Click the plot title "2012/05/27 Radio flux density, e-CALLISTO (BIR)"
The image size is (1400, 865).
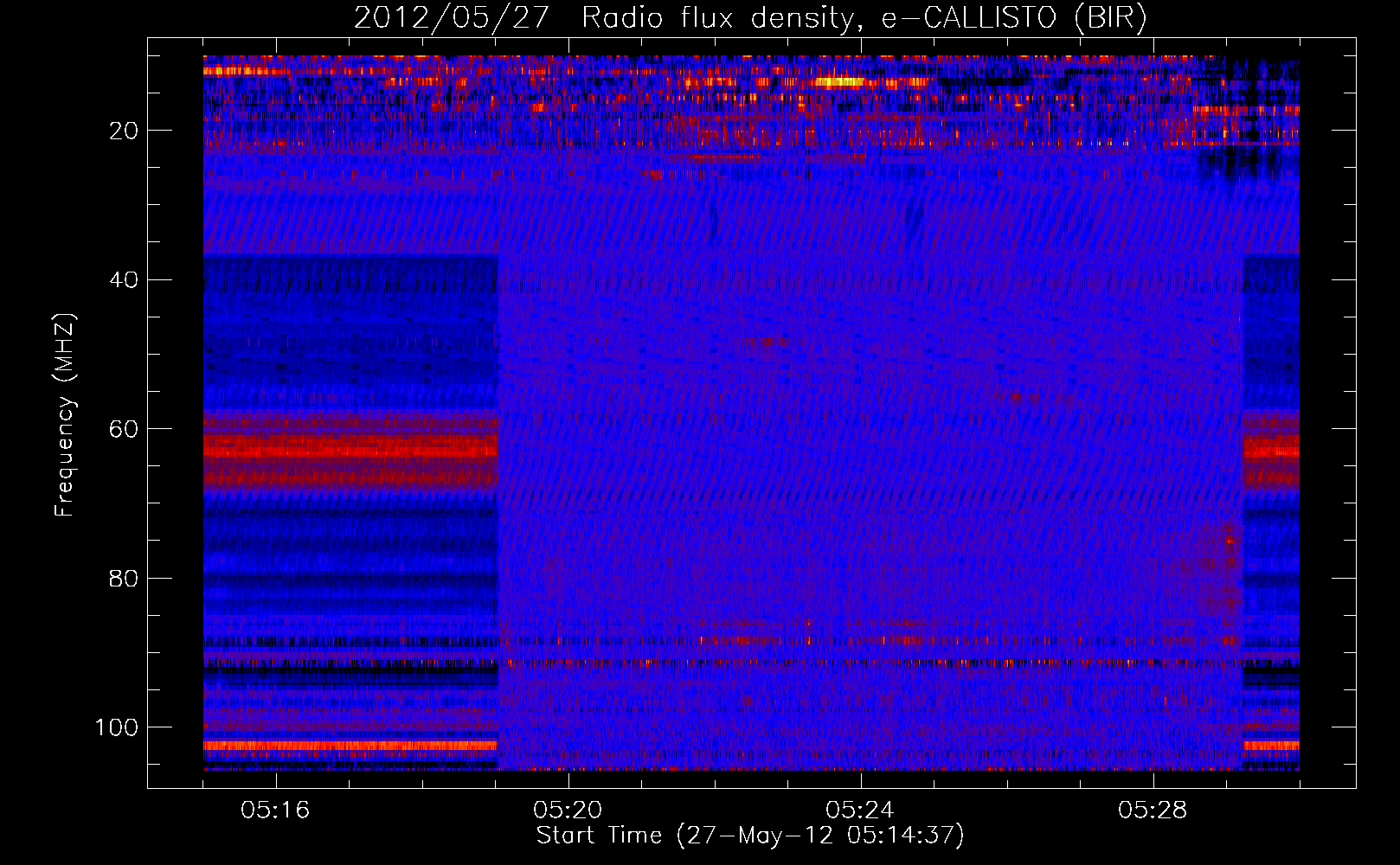click(750, 18)
